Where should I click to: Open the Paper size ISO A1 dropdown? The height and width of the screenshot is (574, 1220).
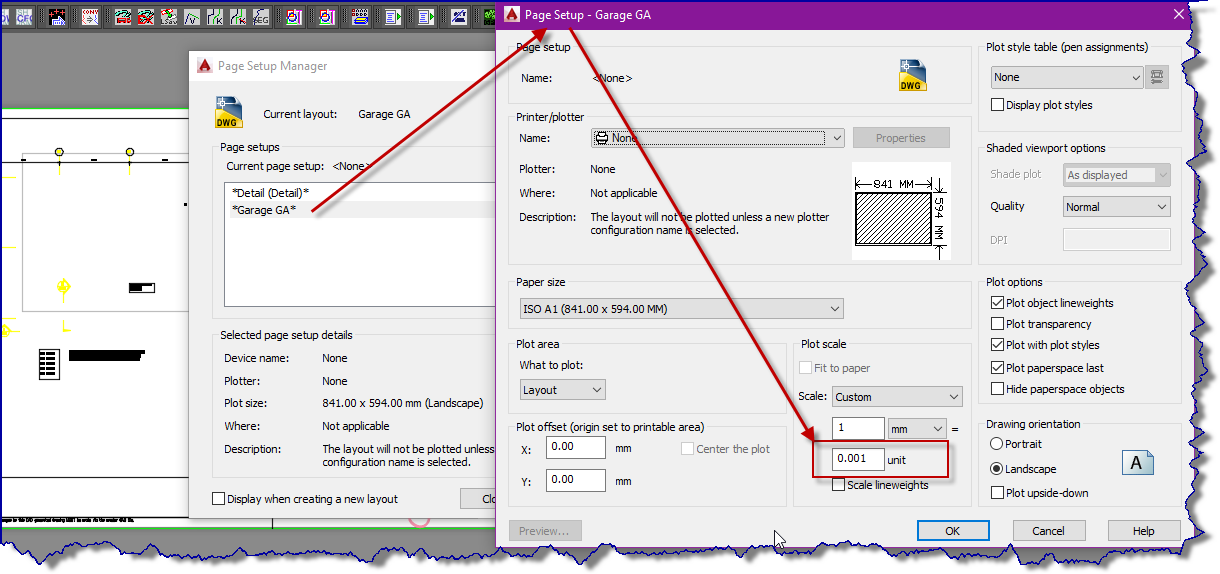[681, 309]
